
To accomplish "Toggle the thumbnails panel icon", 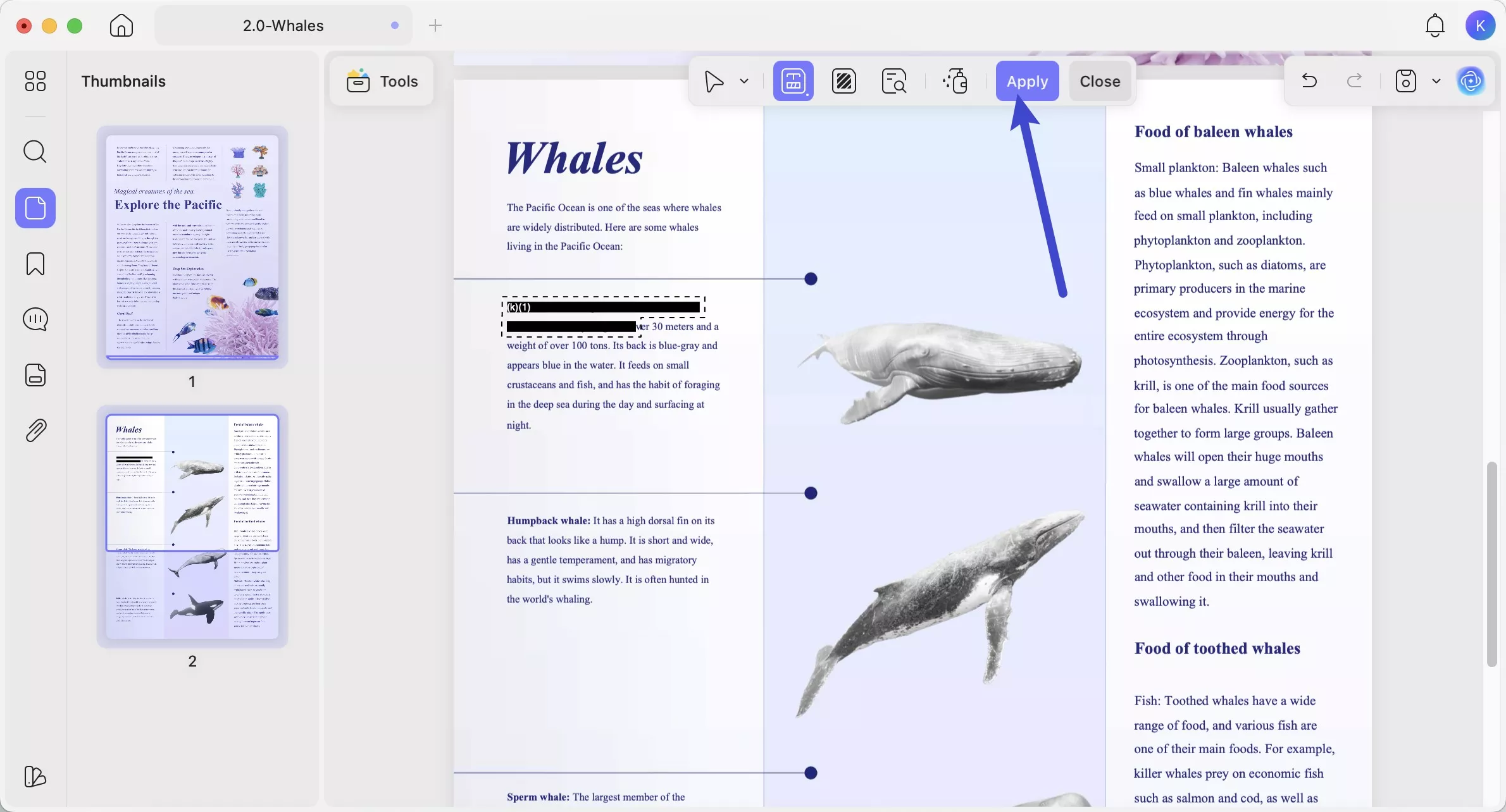I will tap(35, 208).
